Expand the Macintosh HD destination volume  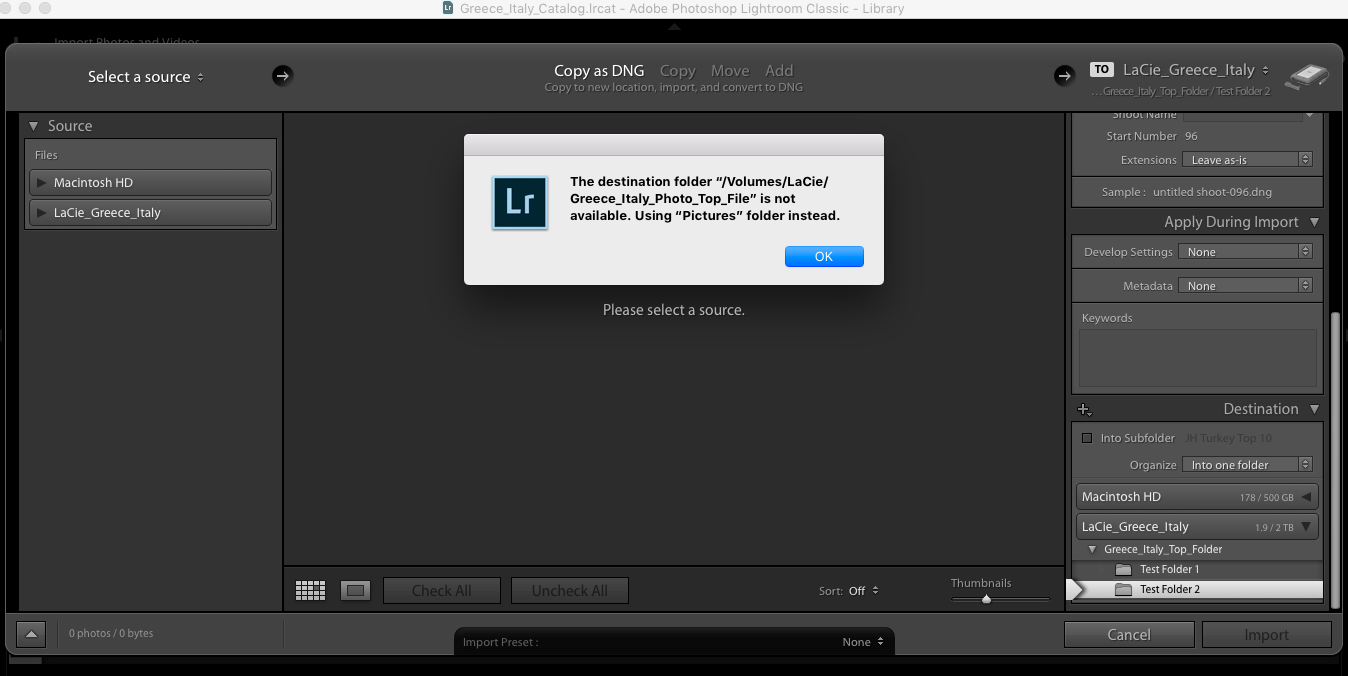tap(1306, 497)
